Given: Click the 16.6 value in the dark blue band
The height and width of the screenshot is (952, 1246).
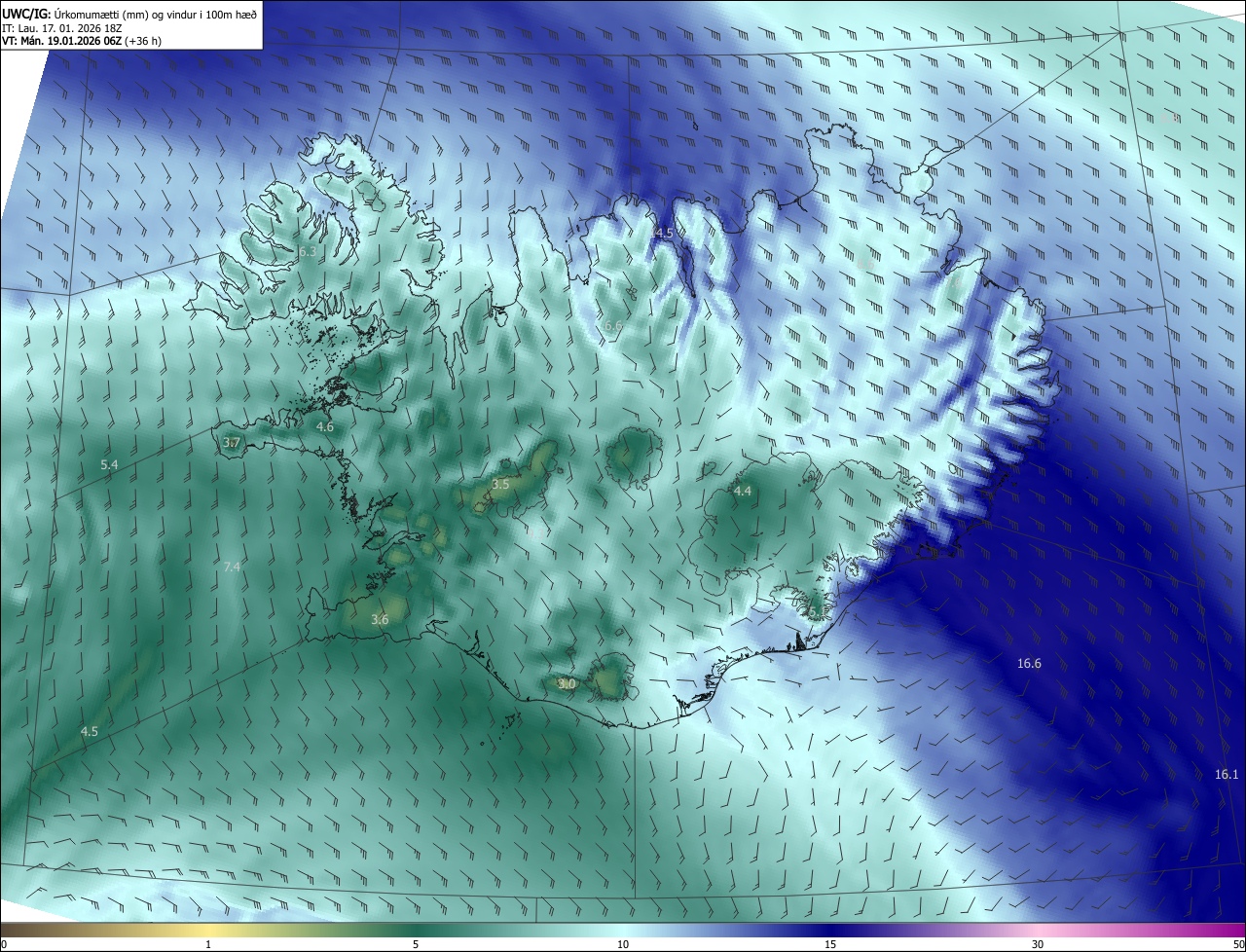Looking at the screenshot, I should point(1029,664).
